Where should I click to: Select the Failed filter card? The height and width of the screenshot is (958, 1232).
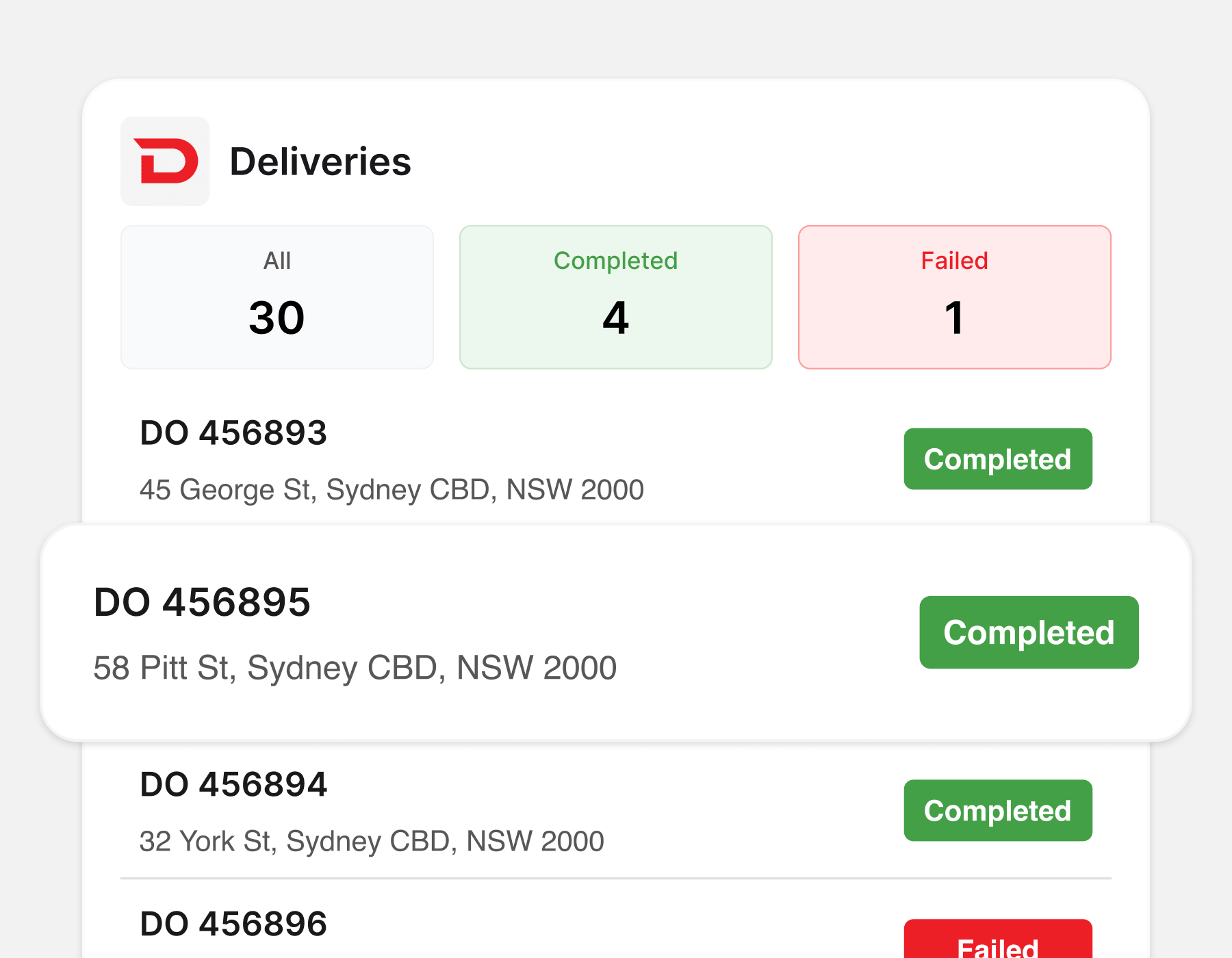[955, 297]
